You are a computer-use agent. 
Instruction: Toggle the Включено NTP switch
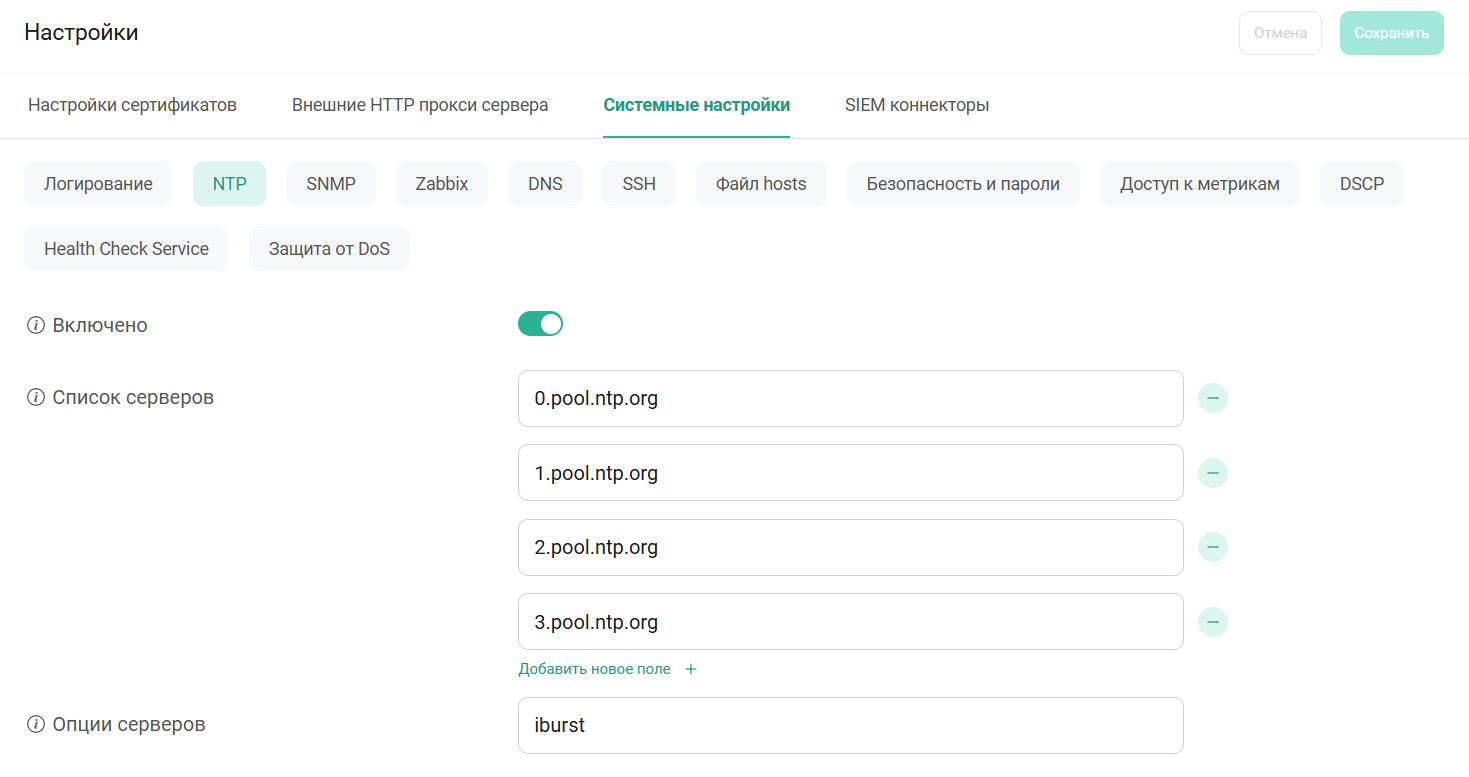pyautogui.click(x=540, y=324)
